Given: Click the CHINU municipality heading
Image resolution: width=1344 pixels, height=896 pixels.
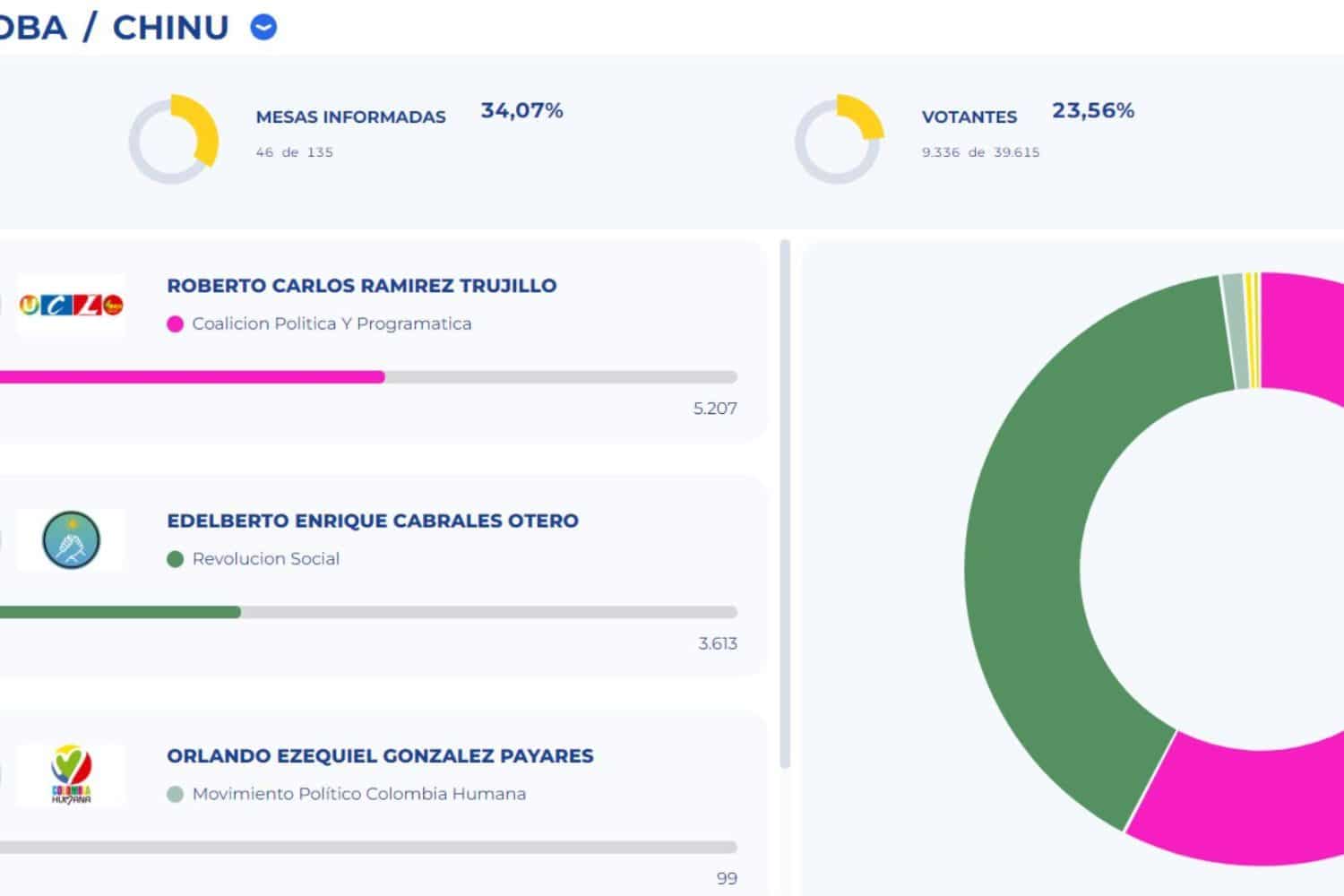Looking at the screenshot, I should click(x=170, y=27).
